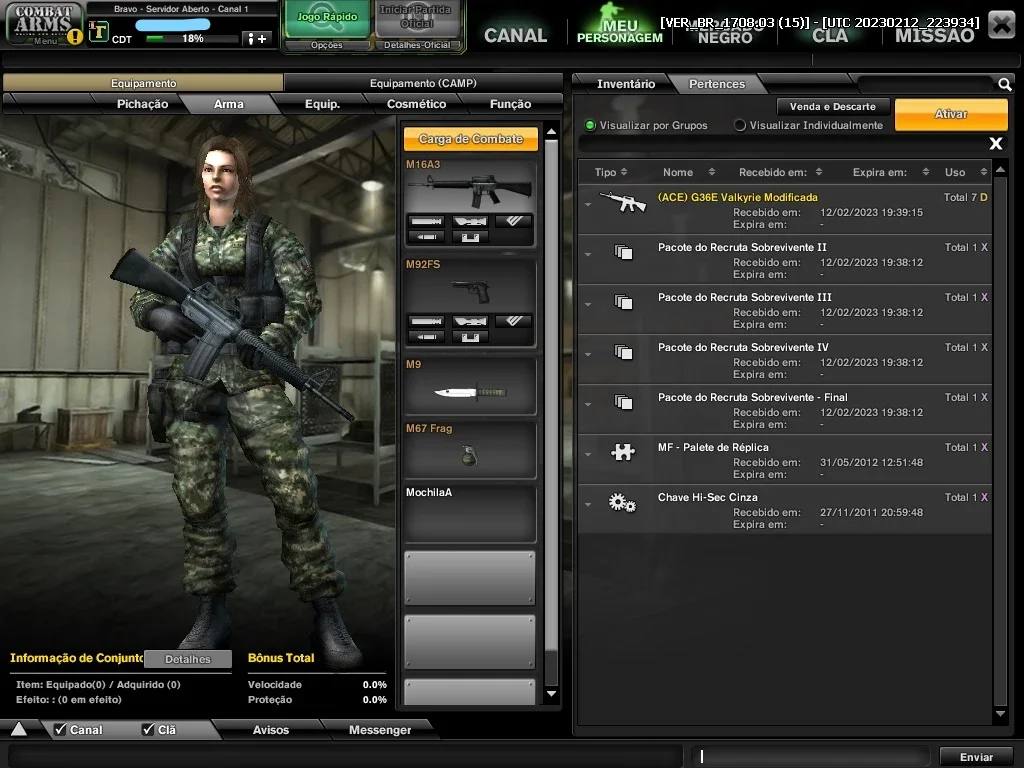Open Detalhes of set information
Viewport: 1024px width, 768px height.
pos(187,659)
